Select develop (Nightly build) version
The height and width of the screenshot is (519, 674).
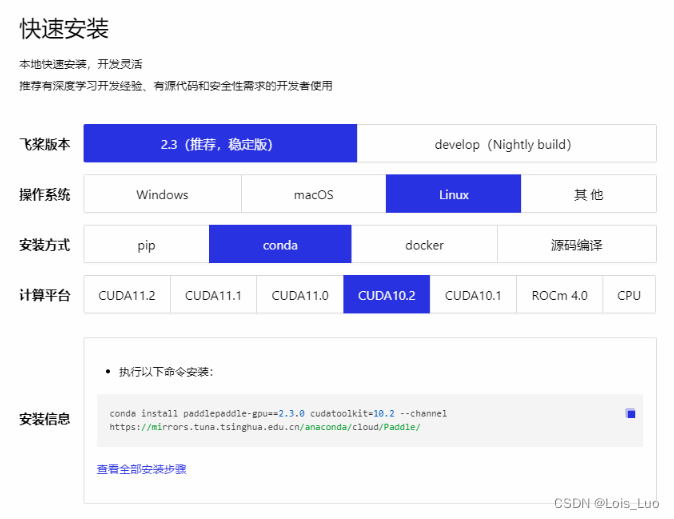tap(506, 144)
